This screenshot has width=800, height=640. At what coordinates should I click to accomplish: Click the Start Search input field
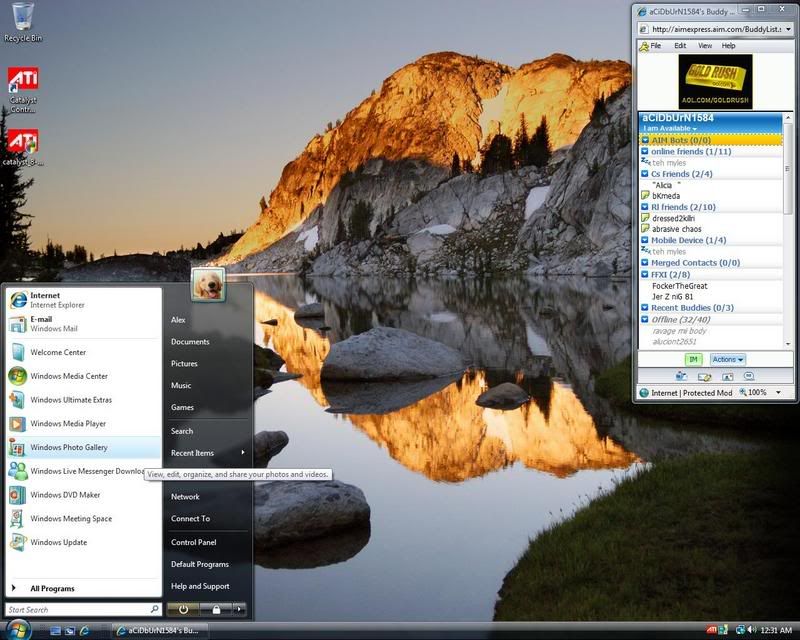(84, 609)
